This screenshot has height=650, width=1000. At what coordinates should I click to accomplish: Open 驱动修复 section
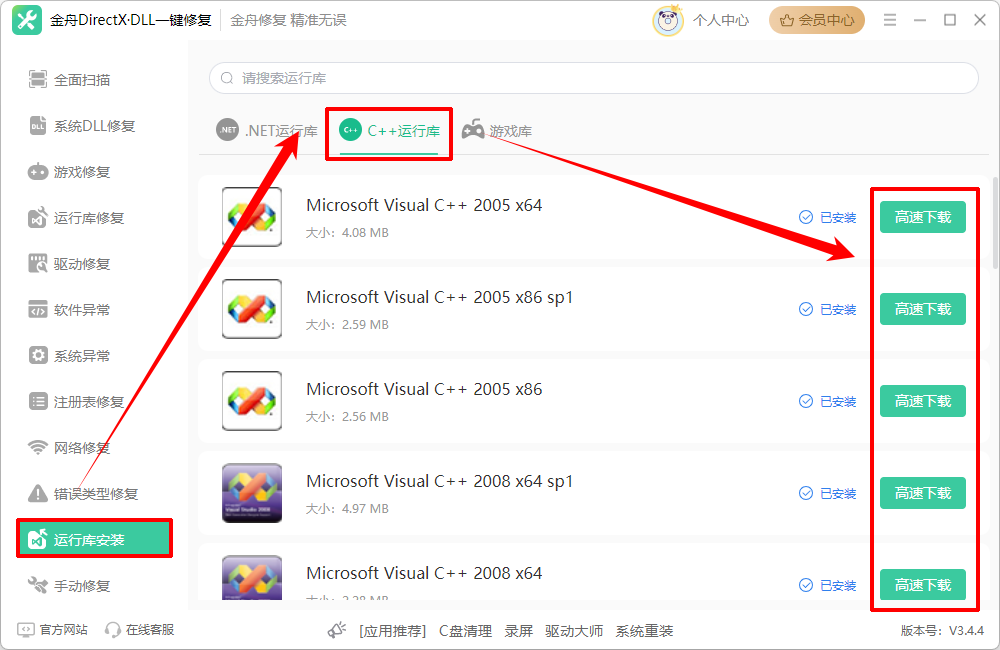[x=69, y=263]
